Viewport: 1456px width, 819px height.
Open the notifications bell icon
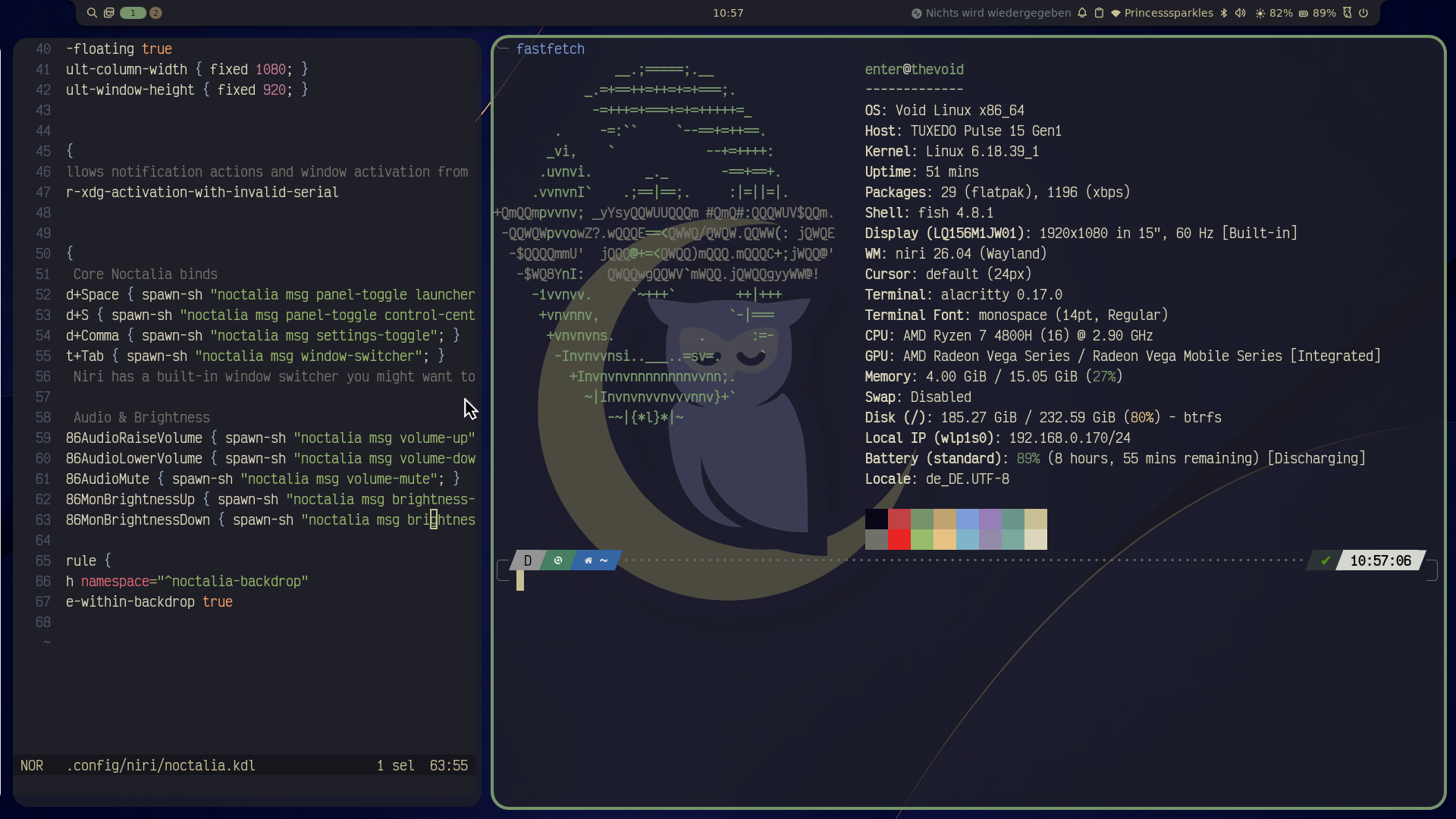coord(1082,13)
